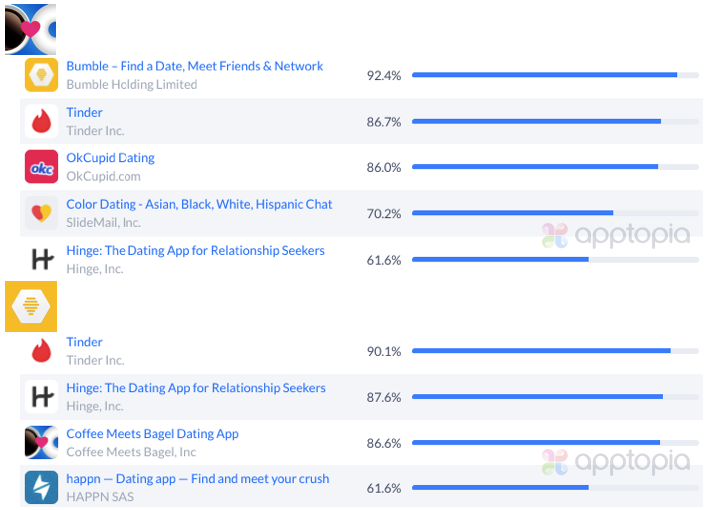Image resolution: width=706 pixels, height=510 pixels.
Task: Click the Apptopia watermark logo near Hinge
Action: 616,236
